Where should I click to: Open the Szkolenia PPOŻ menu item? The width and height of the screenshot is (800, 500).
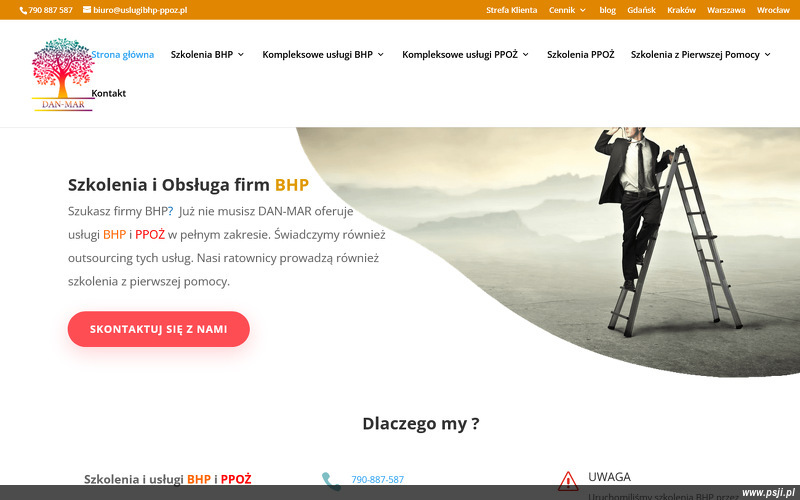(581, 55)
